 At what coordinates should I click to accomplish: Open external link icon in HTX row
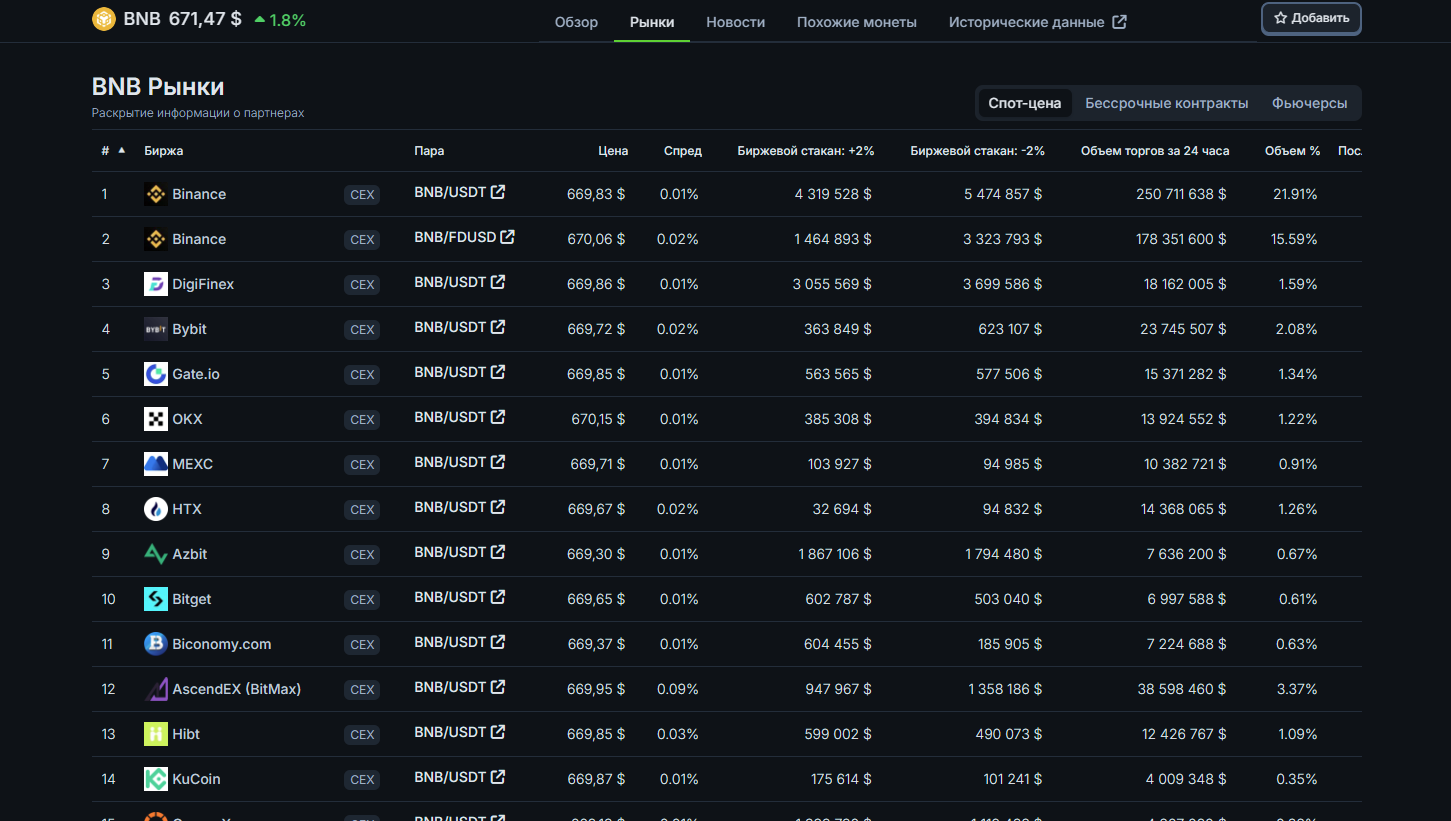tap(498, 507)
